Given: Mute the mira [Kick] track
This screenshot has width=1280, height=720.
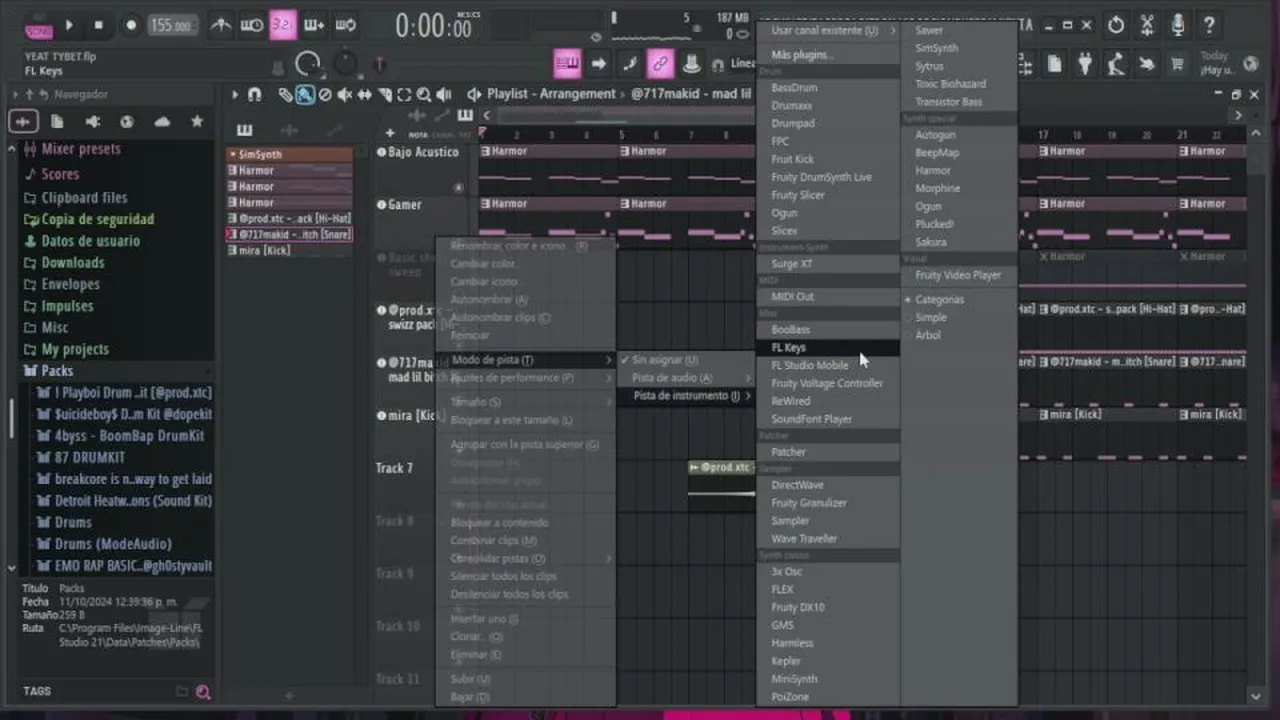Looking at the screenshot, I should coord(381,415).
